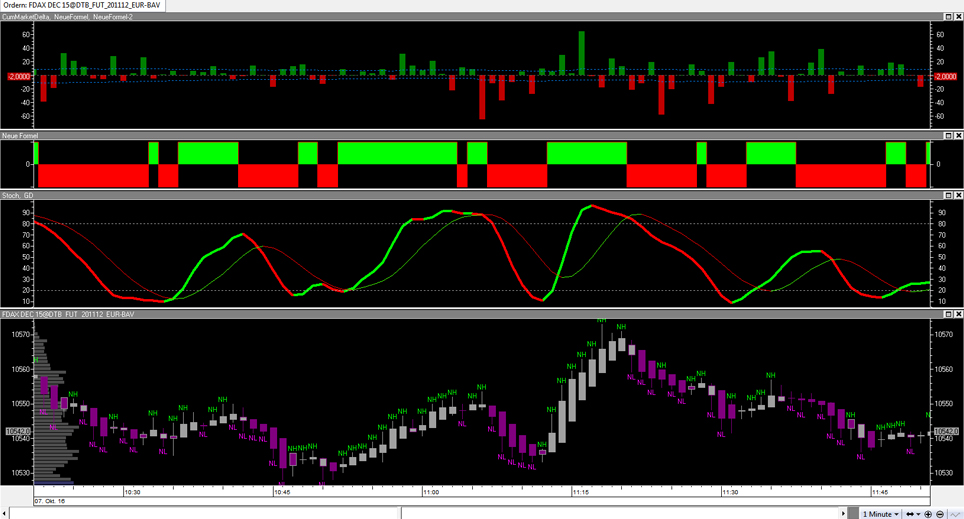The height and width of the screenshot is (519, 964).
Task: Maximize the FDAX price chart panel
Action: coord(947,314)
